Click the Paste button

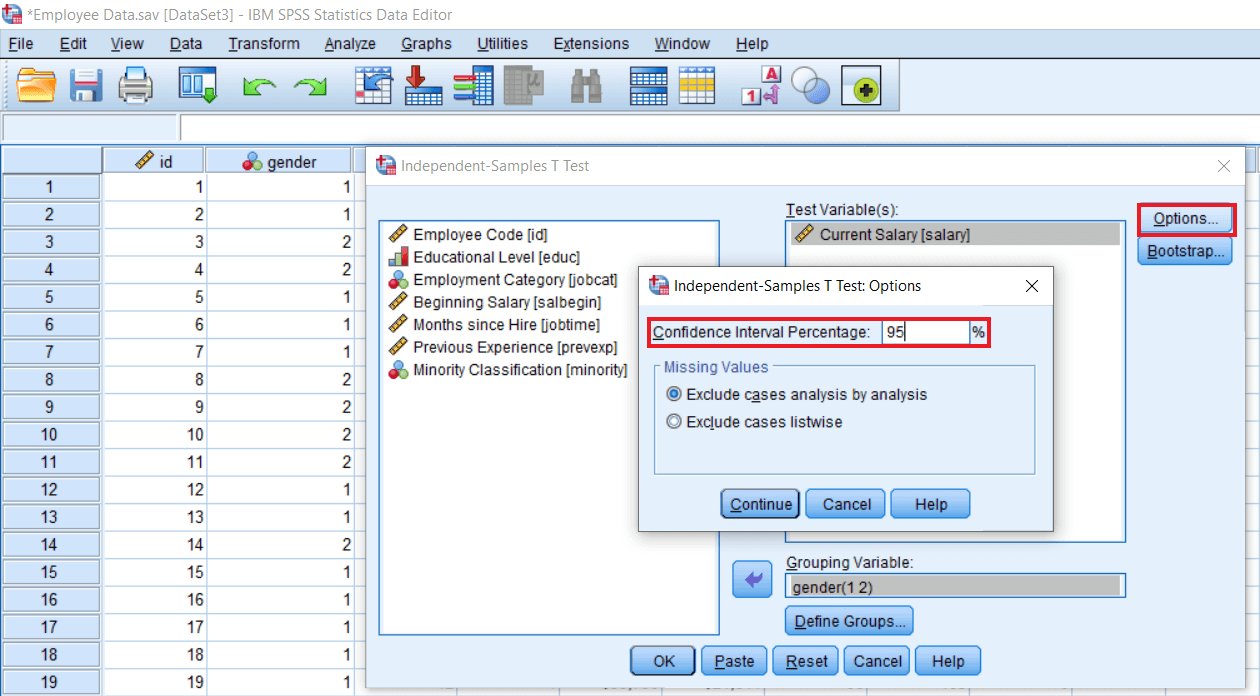click(x=734, y=661)
